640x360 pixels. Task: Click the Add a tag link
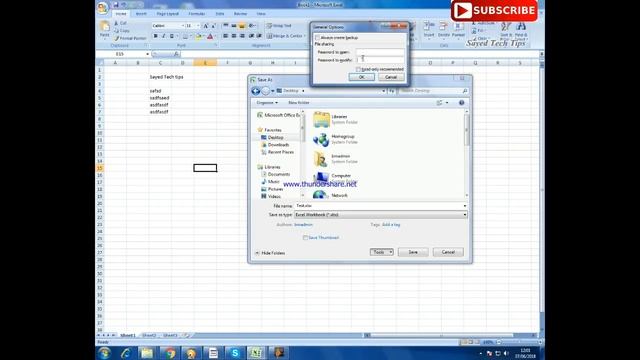click(391, 225)
